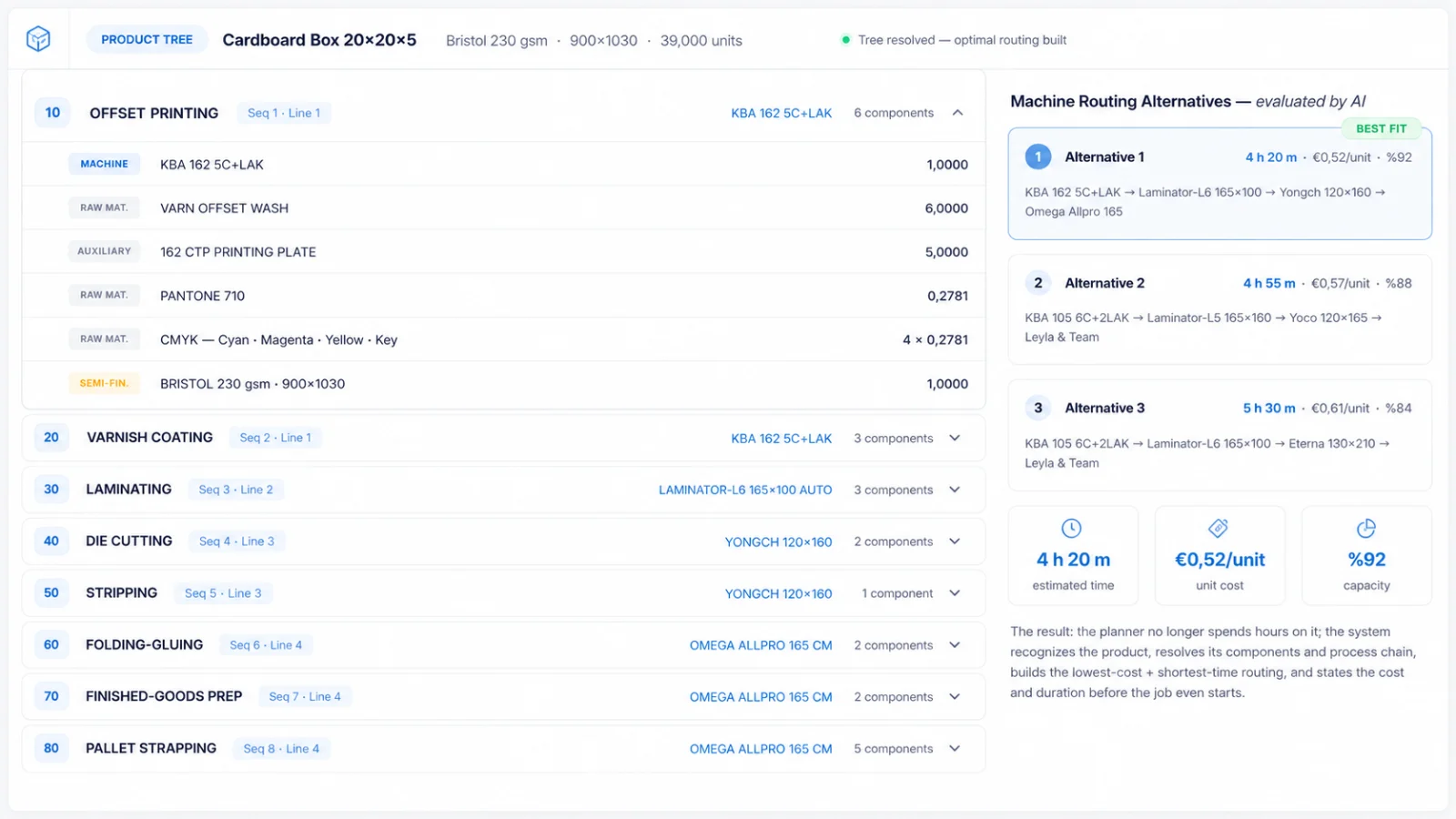Click the €0,52/unit unit cost value
1456x819 pixels.
[x=1219, y=560]
